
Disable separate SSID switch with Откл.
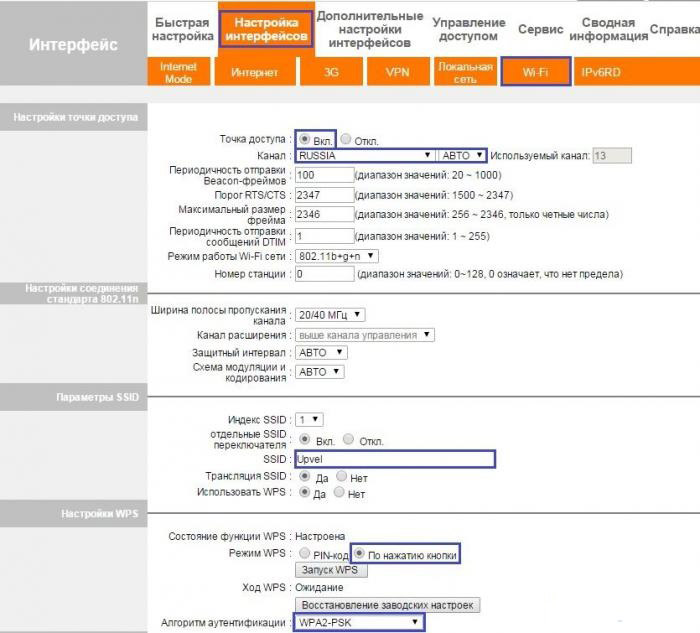(348, 439)
